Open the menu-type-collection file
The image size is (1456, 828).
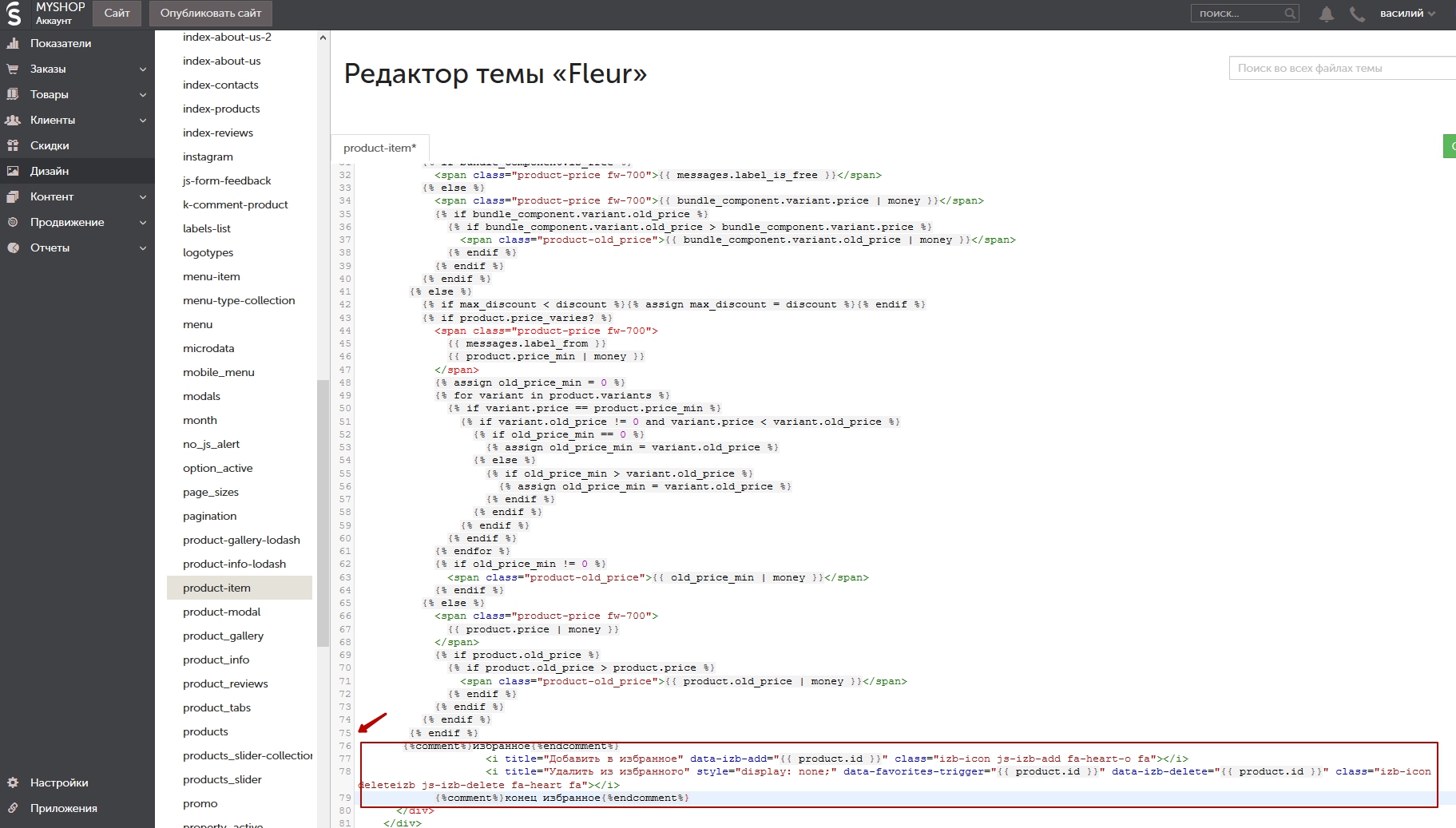coord(239,300)
